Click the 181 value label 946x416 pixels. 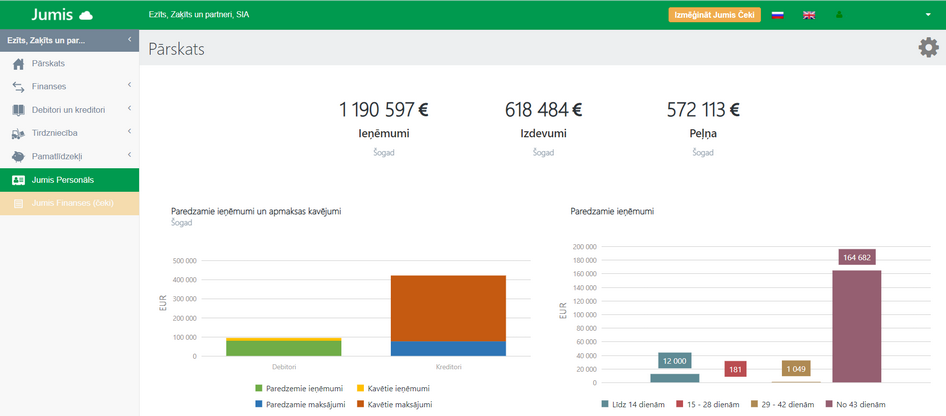[735, 369]
